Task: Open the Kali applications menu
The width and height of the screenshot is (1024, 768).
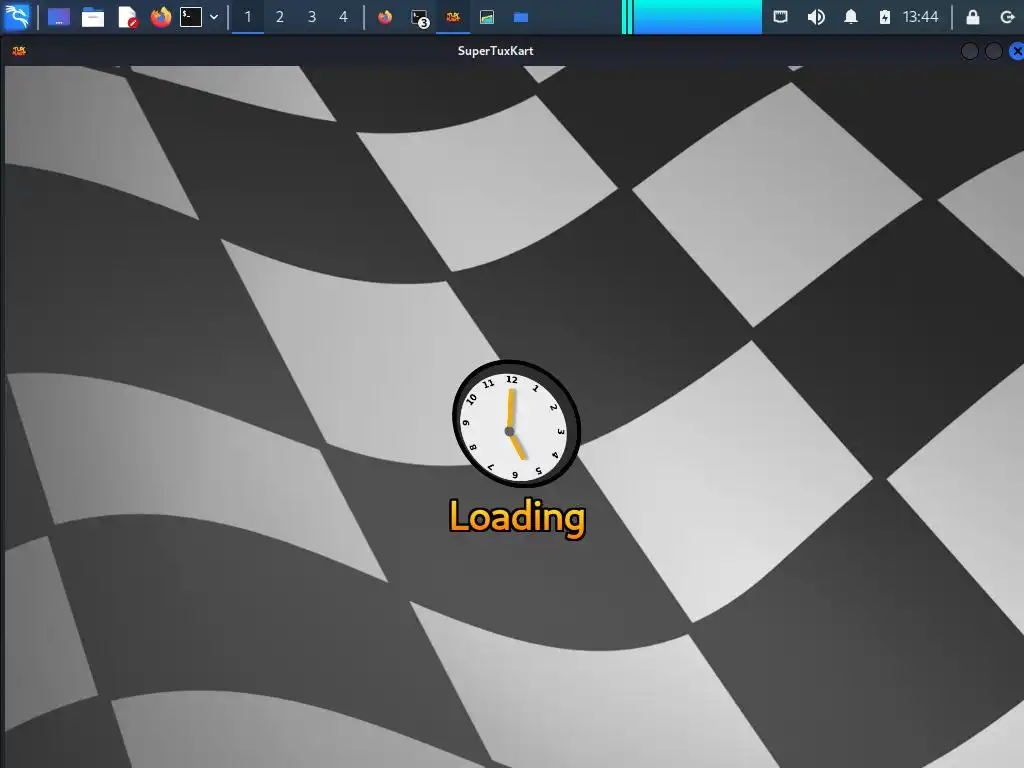Action: click(x=17, y=17)
